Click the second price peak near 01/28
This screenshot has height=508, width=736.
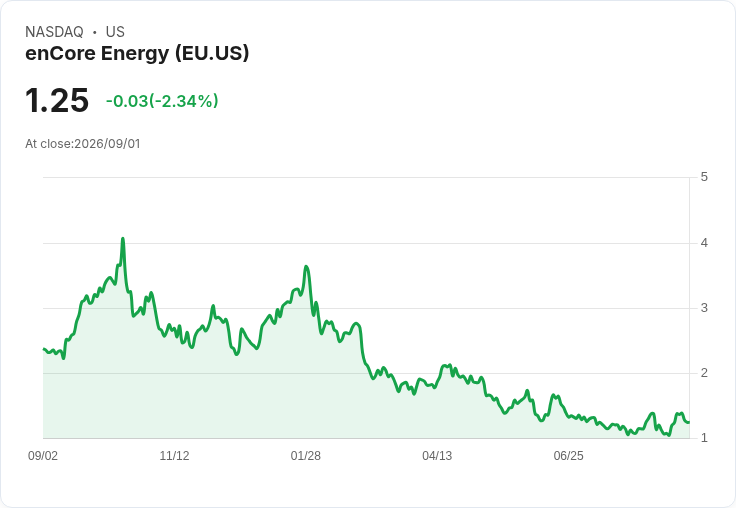(306, 267)
